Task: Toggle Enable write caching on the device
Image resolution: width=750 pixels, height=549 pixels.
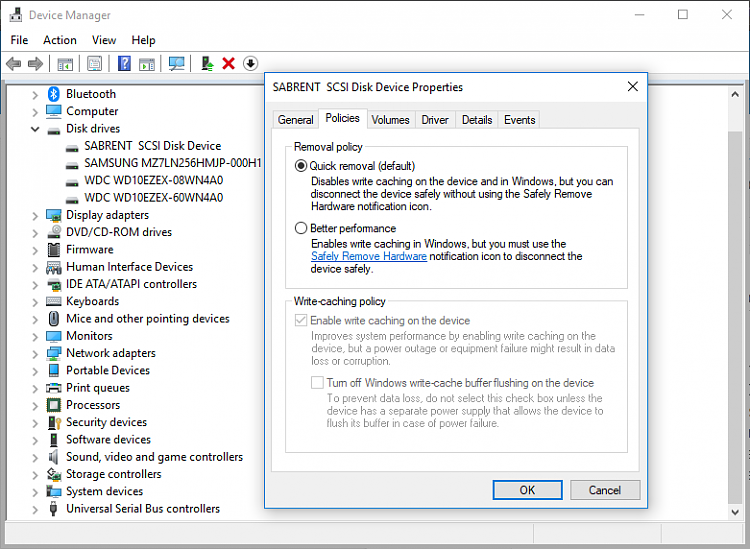Action: [301, 320]
